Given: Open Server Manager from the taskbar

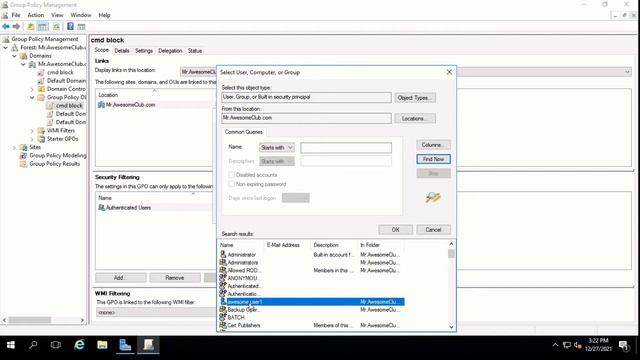Looking at the screenshot, I should [x=125, y=345].
